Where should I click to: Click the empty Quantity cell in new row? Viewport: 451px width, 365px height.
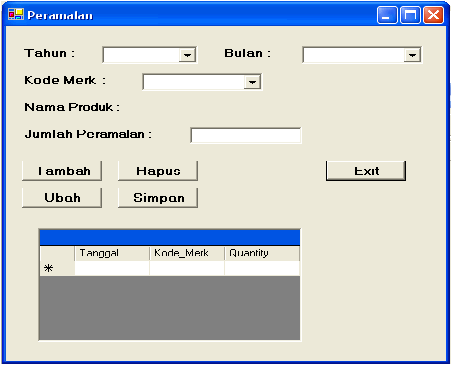pyautogui.click(x=262, y=268)
